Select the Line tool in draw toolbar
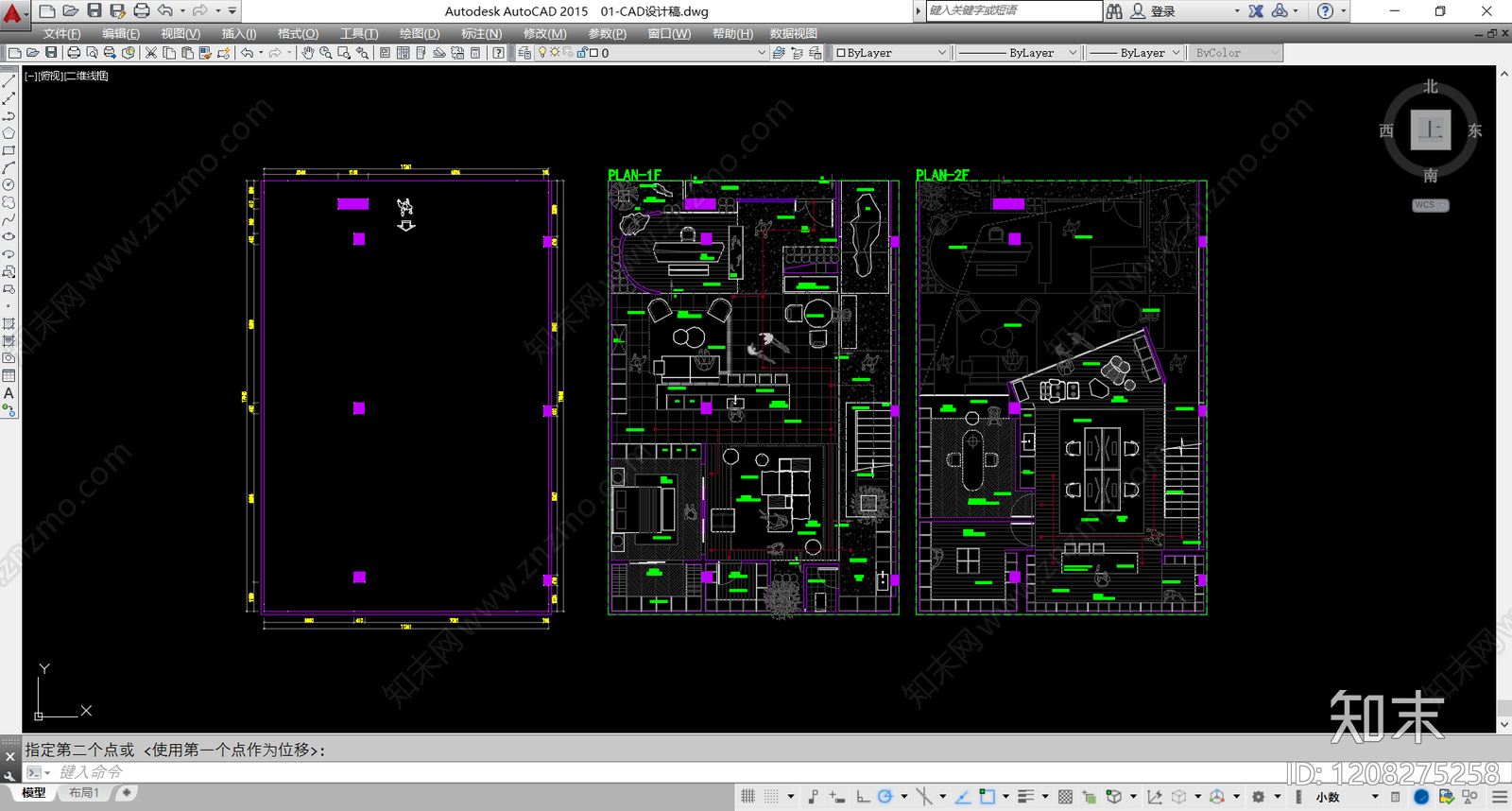Screen dimensions: 1512x811 (9, 81)
